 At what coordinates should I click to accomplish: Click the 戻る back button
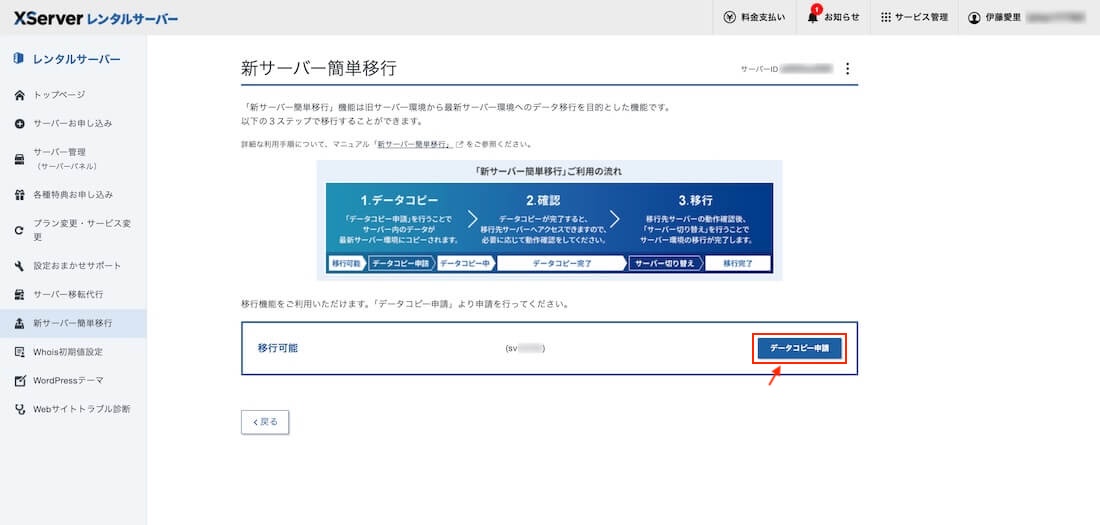pyautogui.click(x=264, y=422)
